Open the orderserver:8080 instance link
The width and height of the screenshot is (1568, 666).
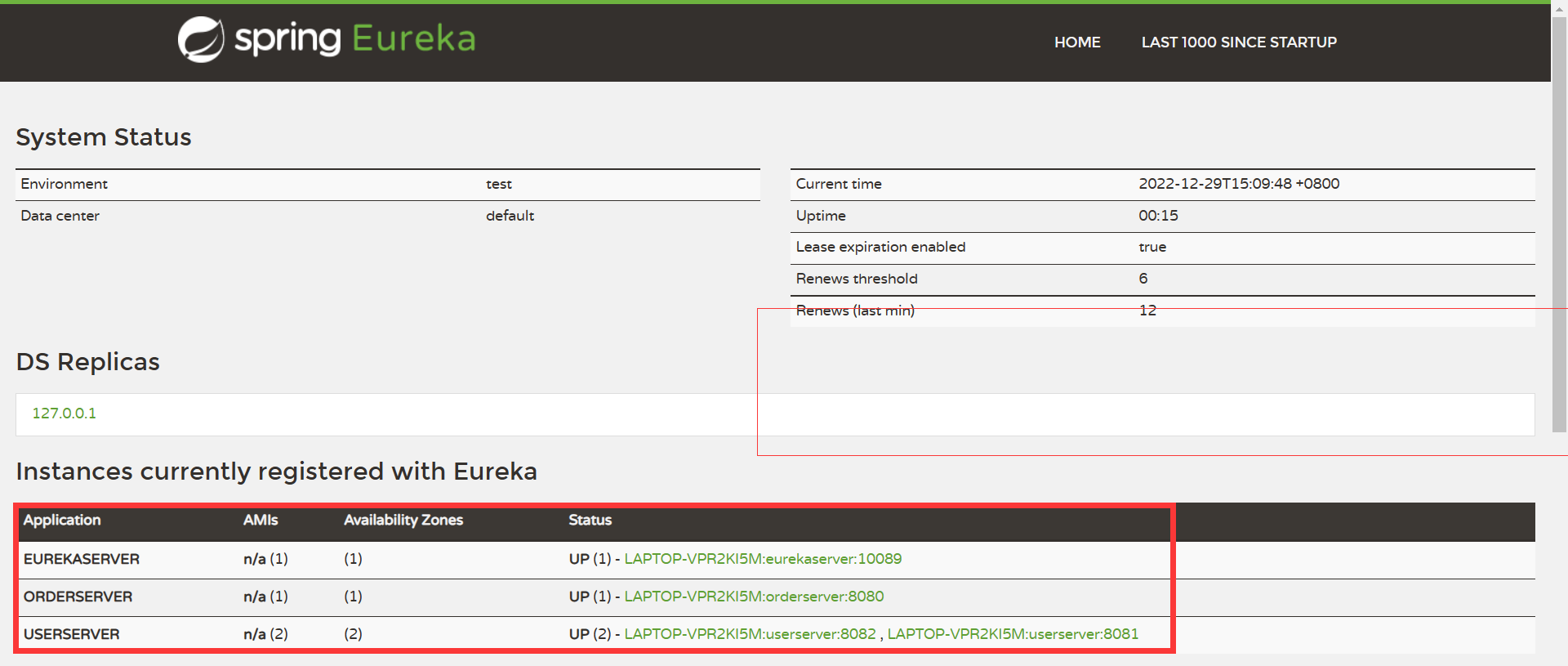coord(754,597)
